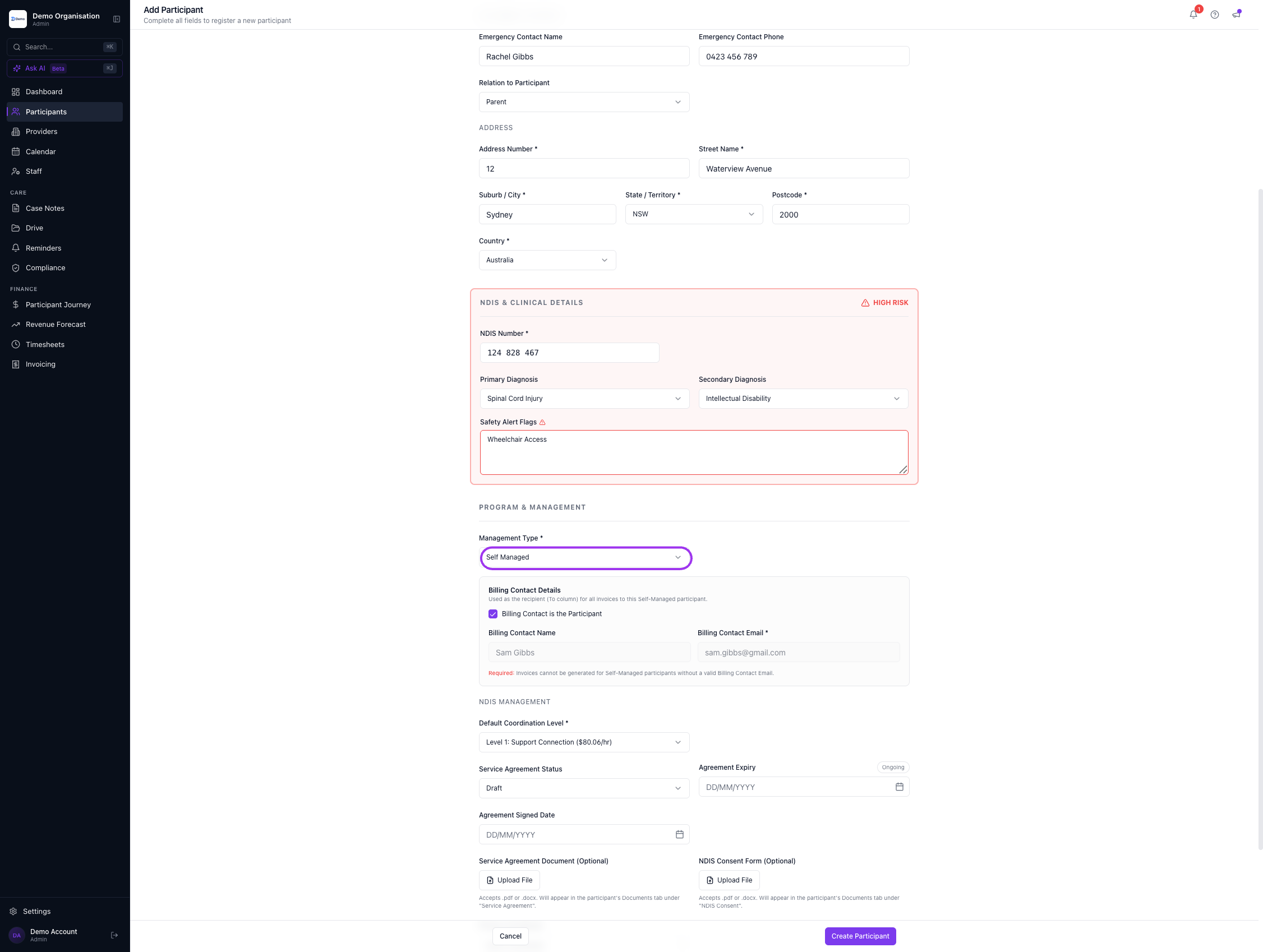The width and height of the screenshot is (1263, 952).
Task: Click the sidebar Search field
Action: [64, 47]
